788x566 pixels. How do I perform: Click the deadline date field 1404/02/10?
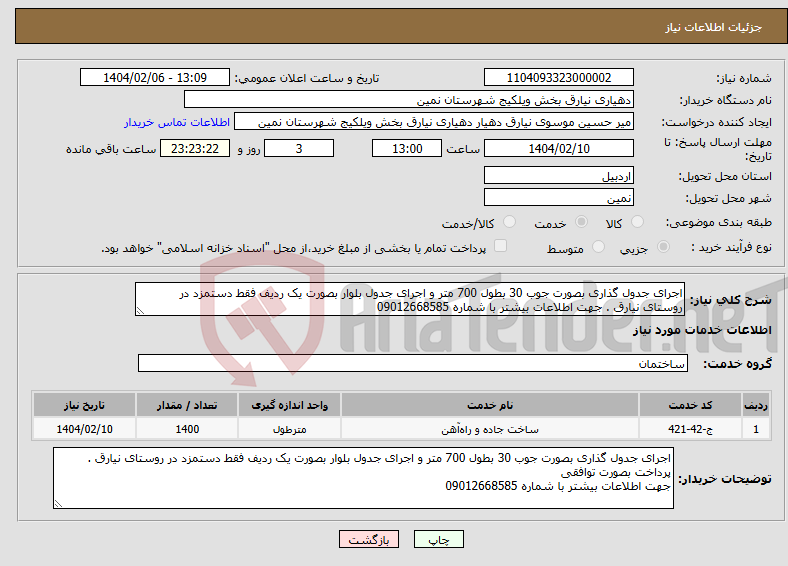tap(558, 148)
